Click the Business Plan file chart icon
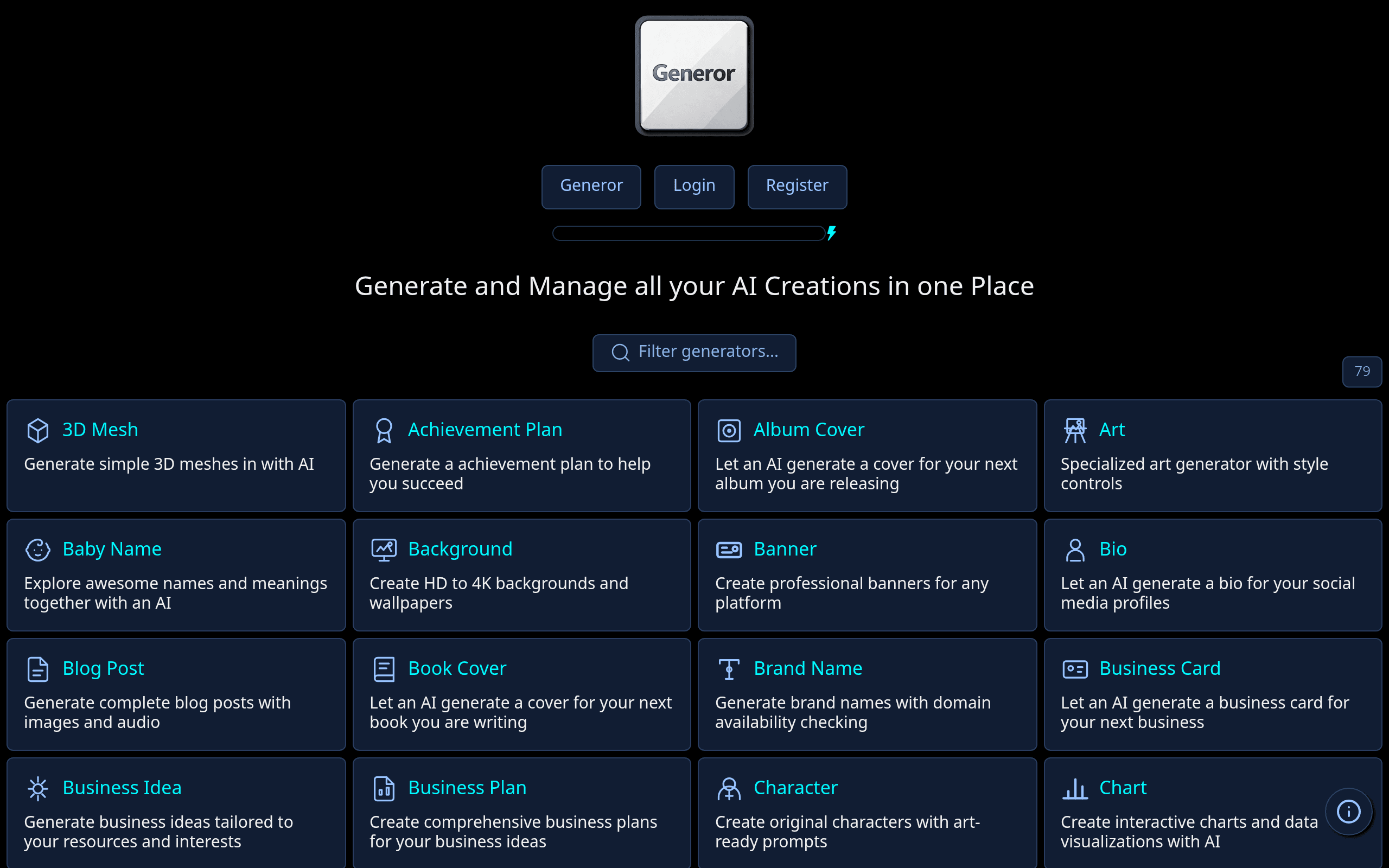This screenshot has width=1389, height=868. pos(384,788)
